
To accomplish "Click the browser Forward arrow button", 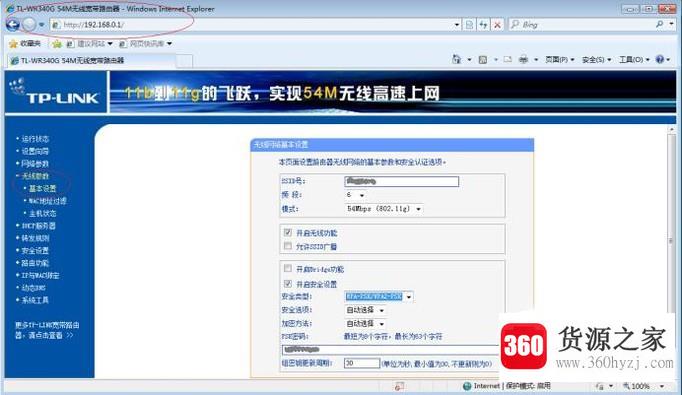I will point(29,25).
